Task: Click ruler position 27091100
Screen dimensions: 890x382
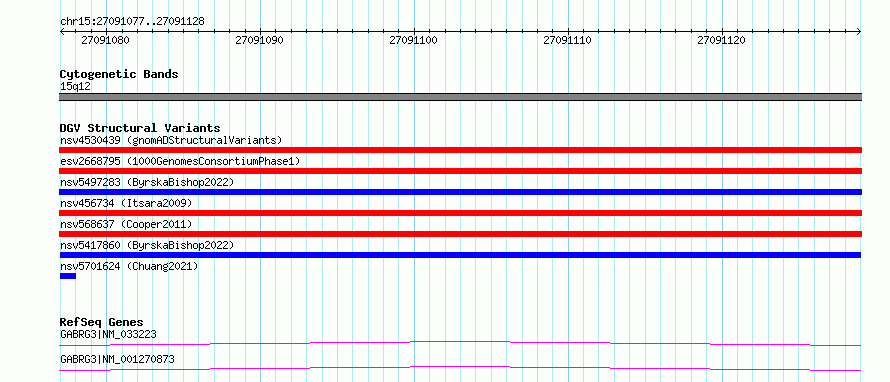Action: click(x=414, y=40)
